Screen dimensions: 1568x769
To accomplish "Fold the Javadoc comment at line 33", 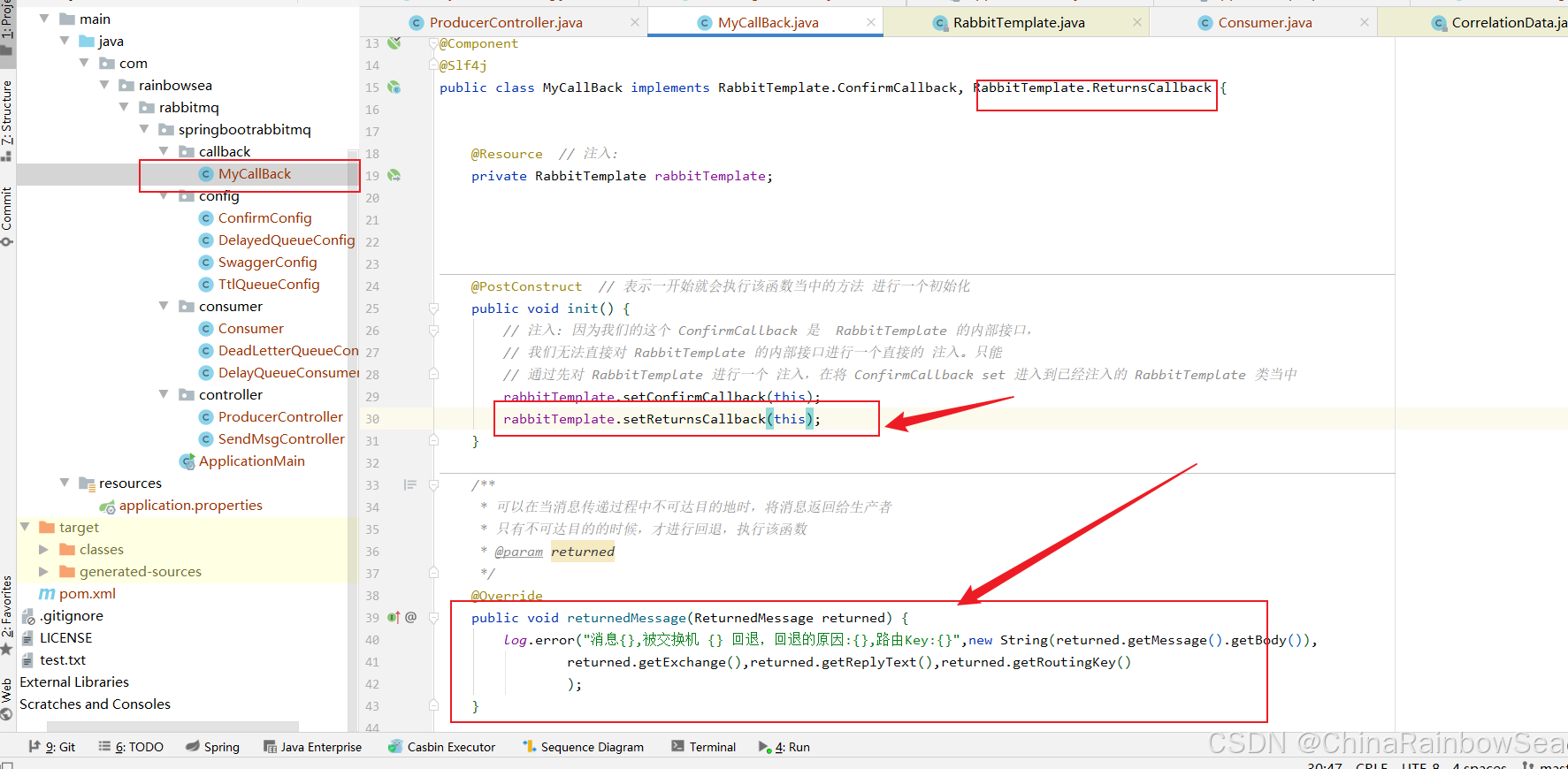I will (433, 485).
